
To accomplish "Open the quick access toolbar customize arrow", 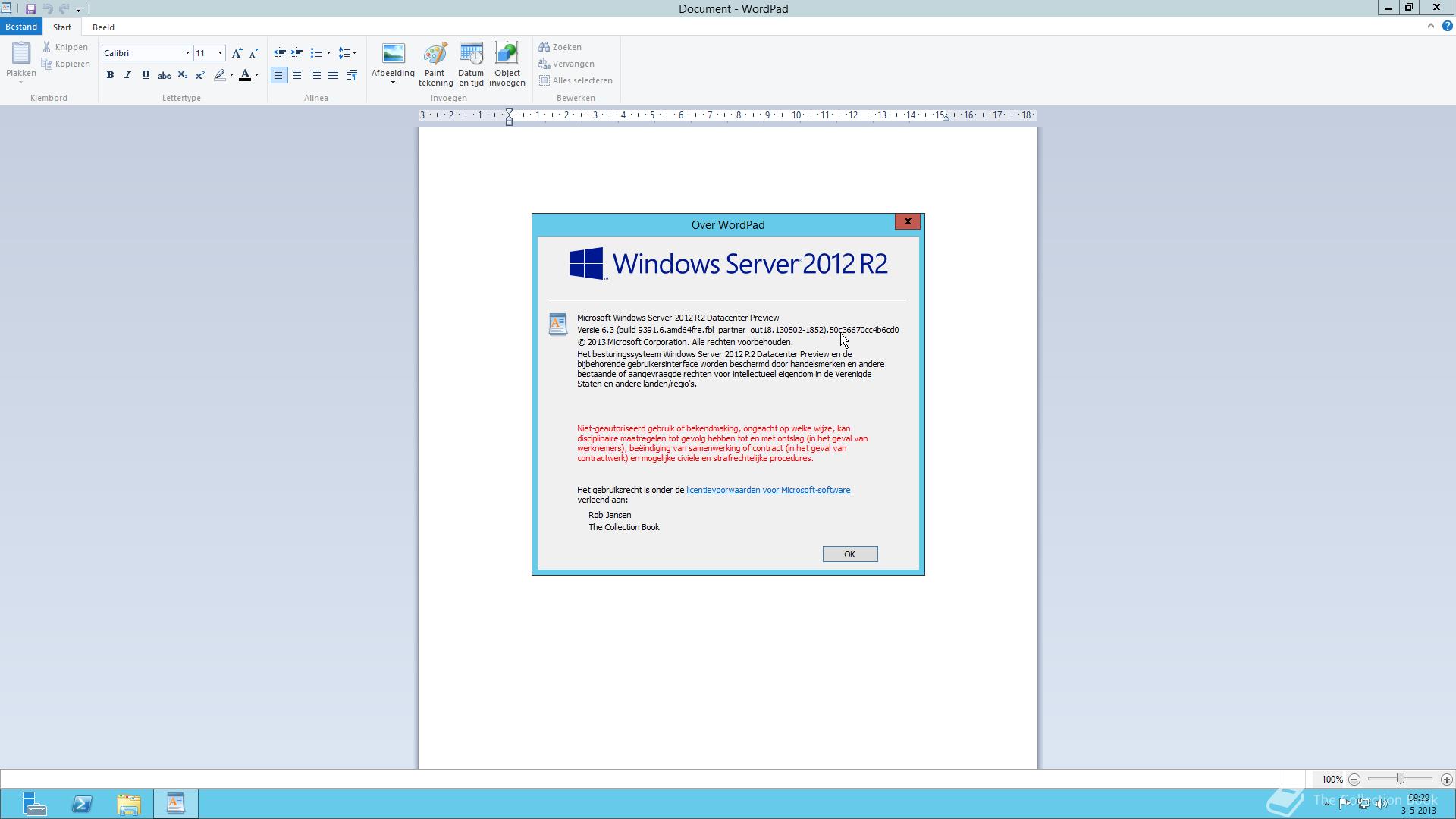I will (78, 10).
